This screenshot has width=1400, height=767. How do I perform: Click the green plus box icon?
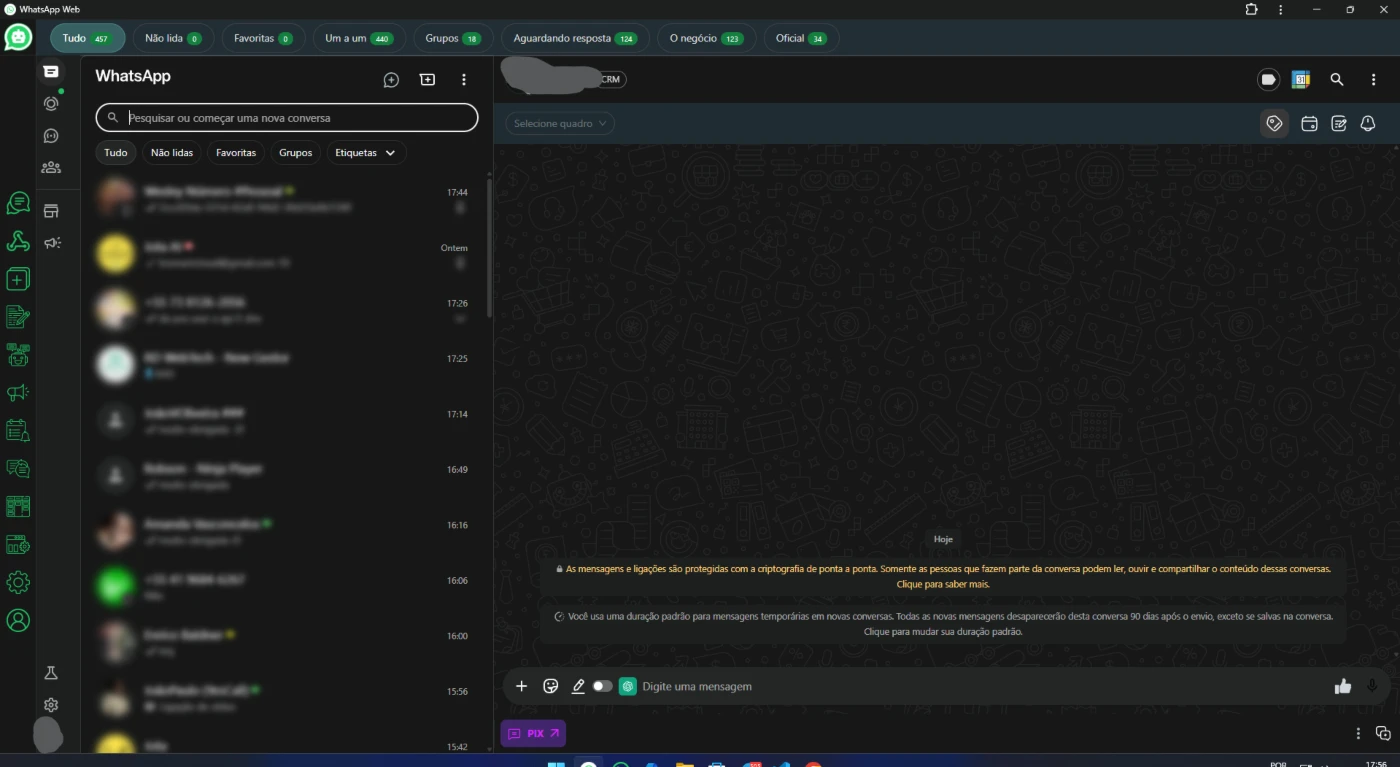[x=18, y=279]
